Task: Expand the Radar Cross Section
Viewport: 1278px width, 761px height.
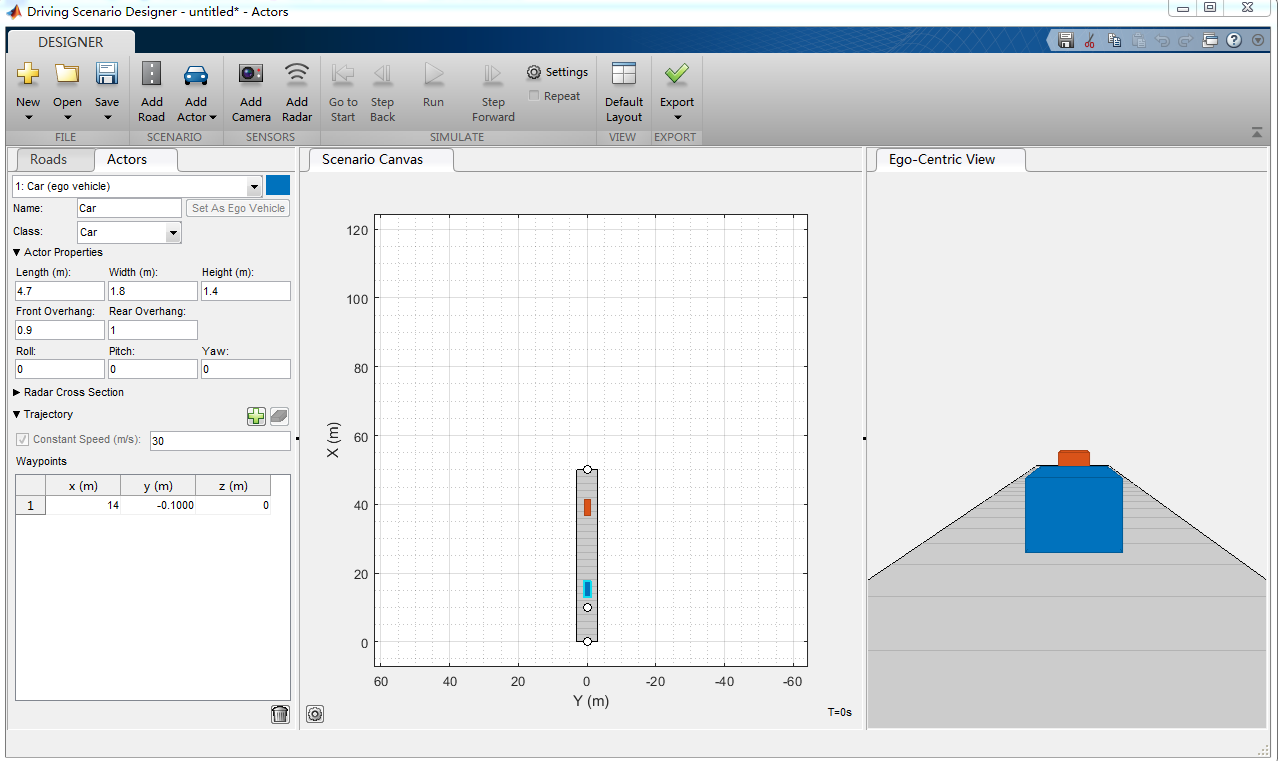Action: click(17, 393)
